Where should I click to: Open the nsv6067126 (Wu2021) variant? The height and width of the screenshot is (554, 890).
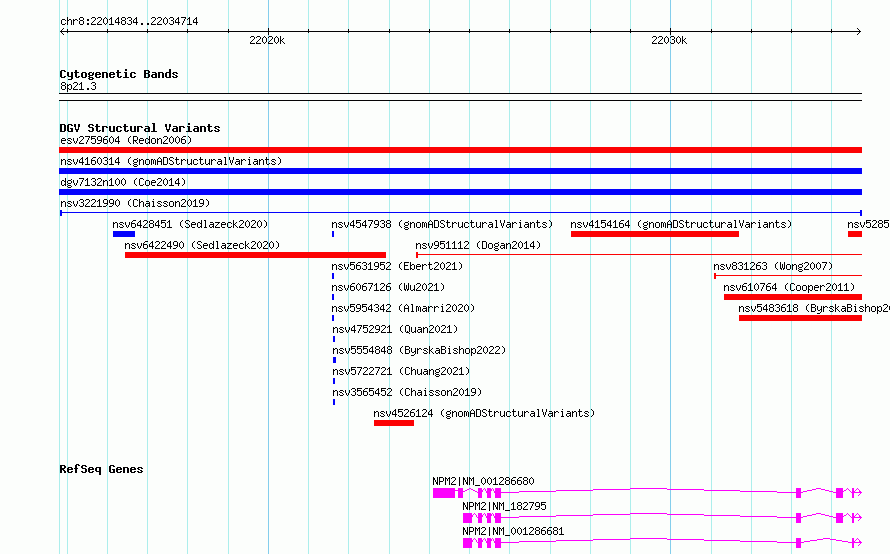pyautogui.click(x=388, y=287)
